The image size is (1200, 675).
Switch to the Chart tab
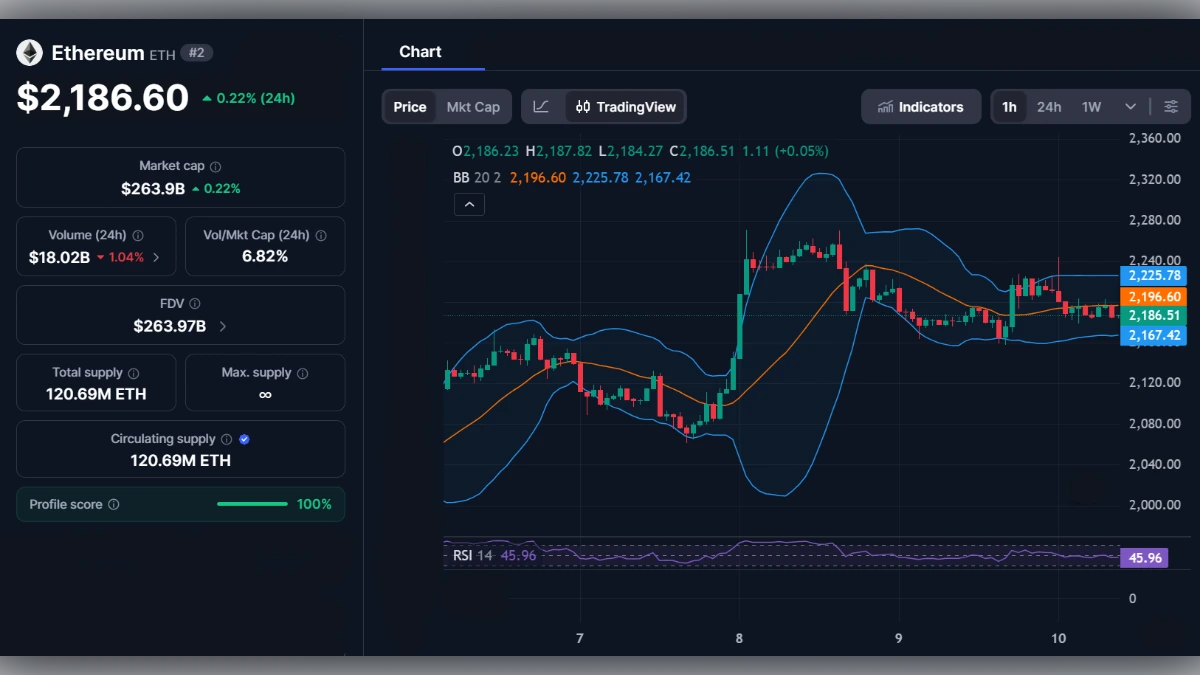[420, 52]
